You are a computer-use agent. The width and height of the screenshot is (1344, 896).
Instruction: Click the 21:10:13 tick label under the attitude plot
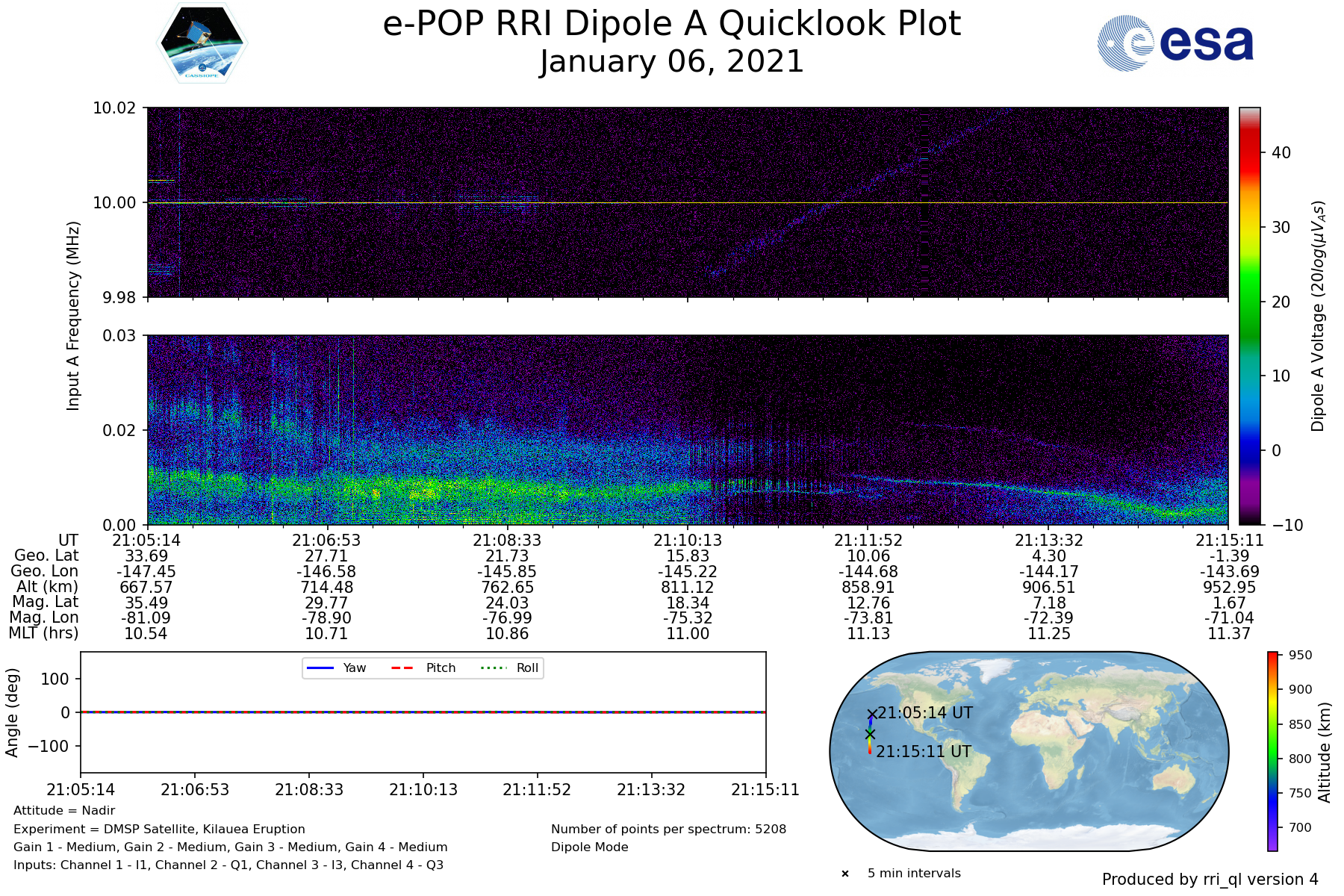(423, 790)
